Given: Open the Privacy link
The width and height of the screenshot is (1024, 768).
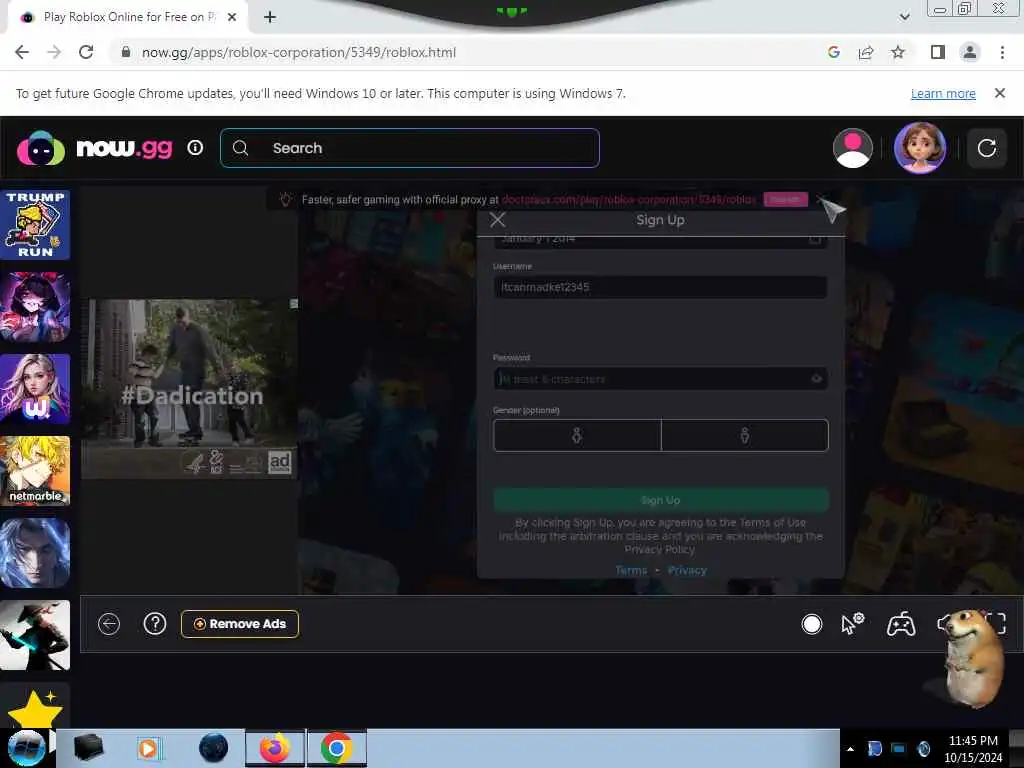Looking at the screenshot, I should tap(687, 570).
